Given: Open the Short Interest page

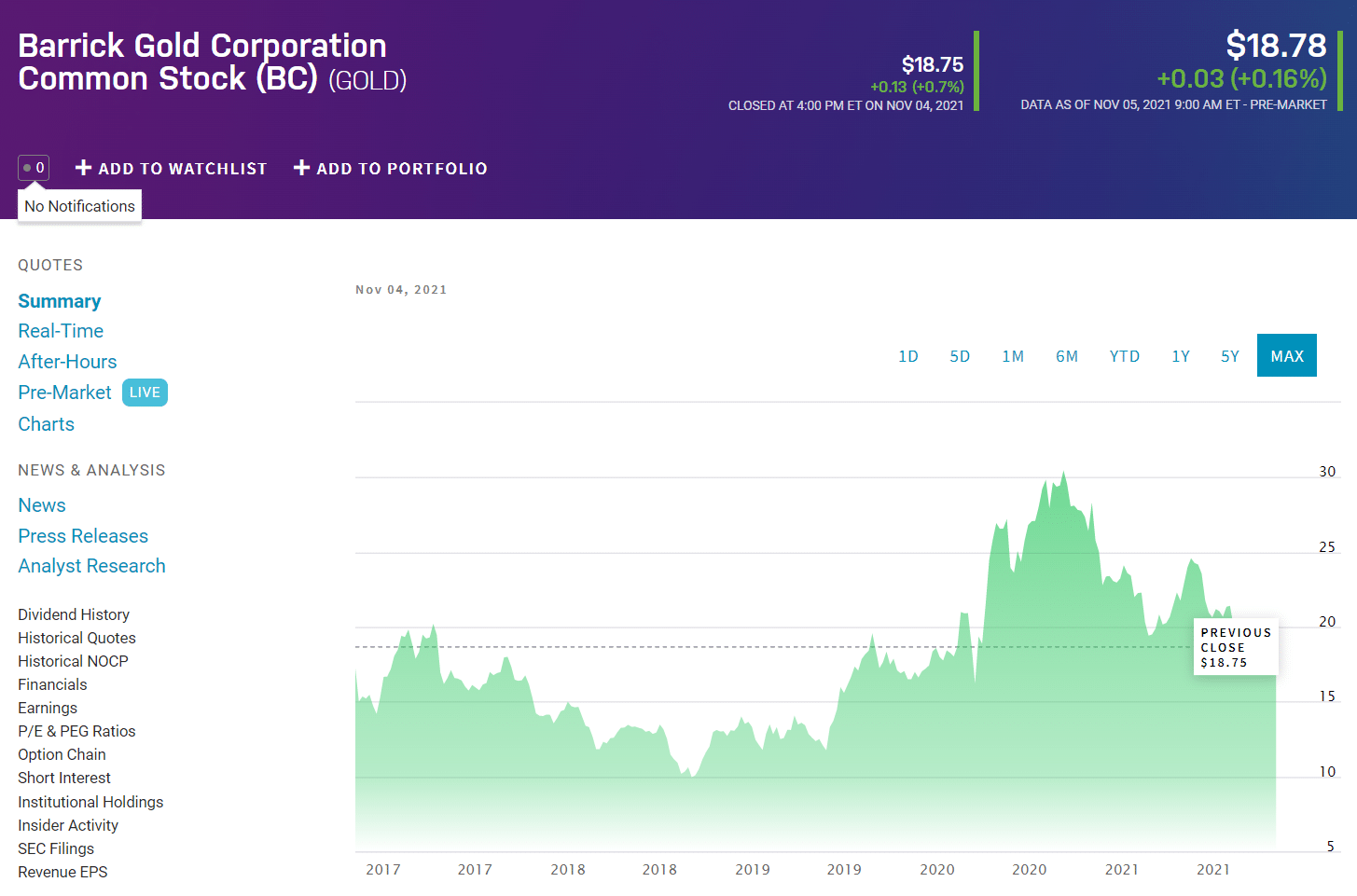Looking at the screenshot, I should point(64,778).
